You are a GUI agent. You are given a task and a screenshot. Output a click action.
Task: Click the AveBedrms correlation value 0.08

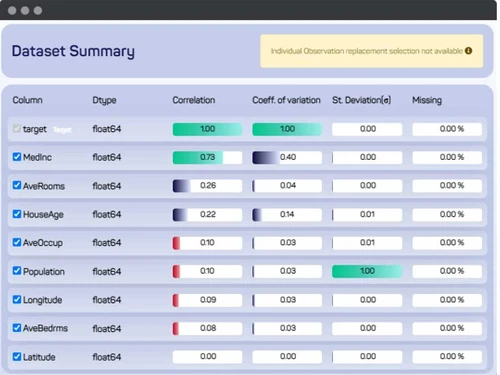(x=208, y=328)
